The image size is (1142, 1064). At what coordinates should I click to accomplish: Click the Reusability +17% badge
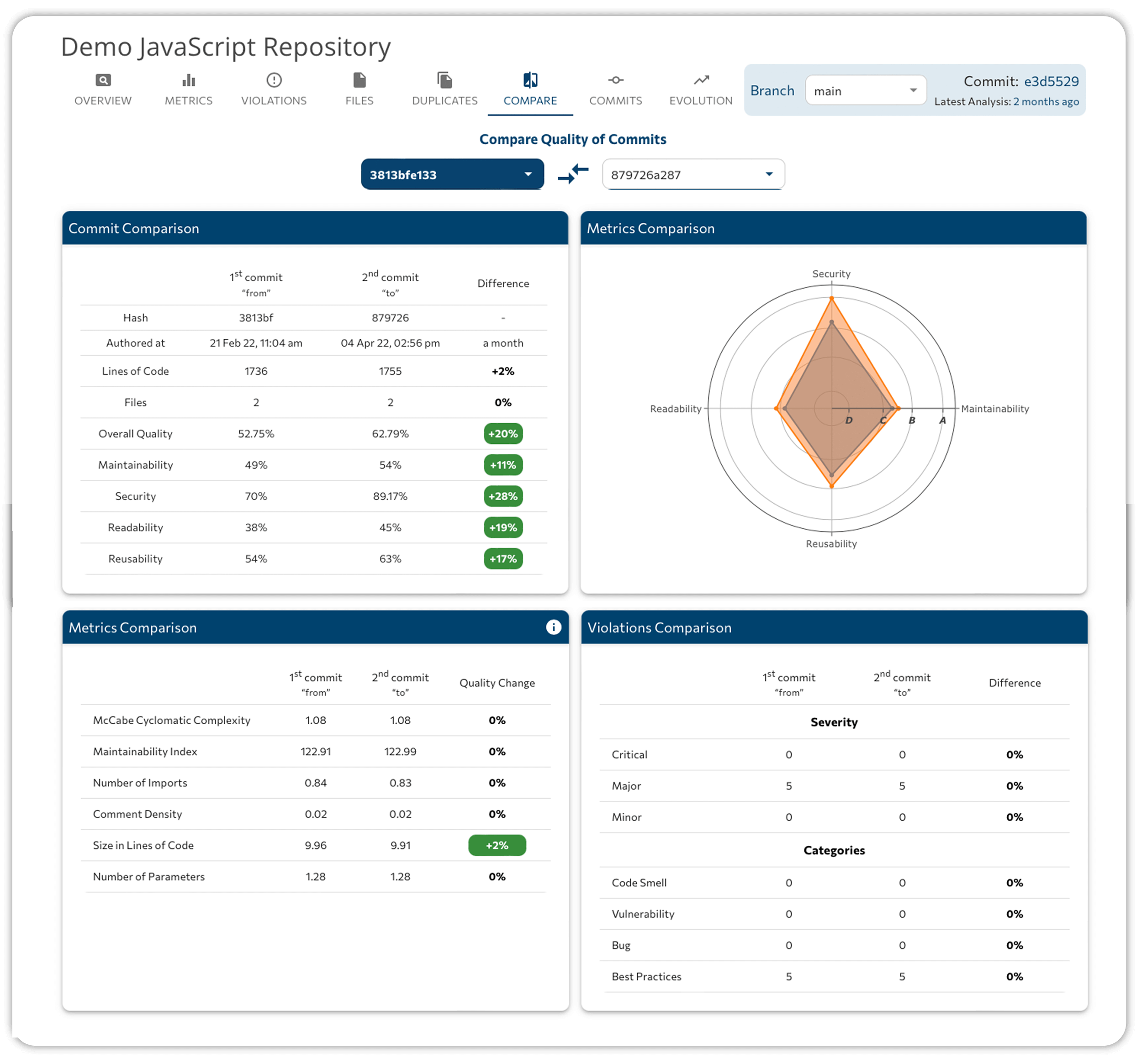point(503,558)
